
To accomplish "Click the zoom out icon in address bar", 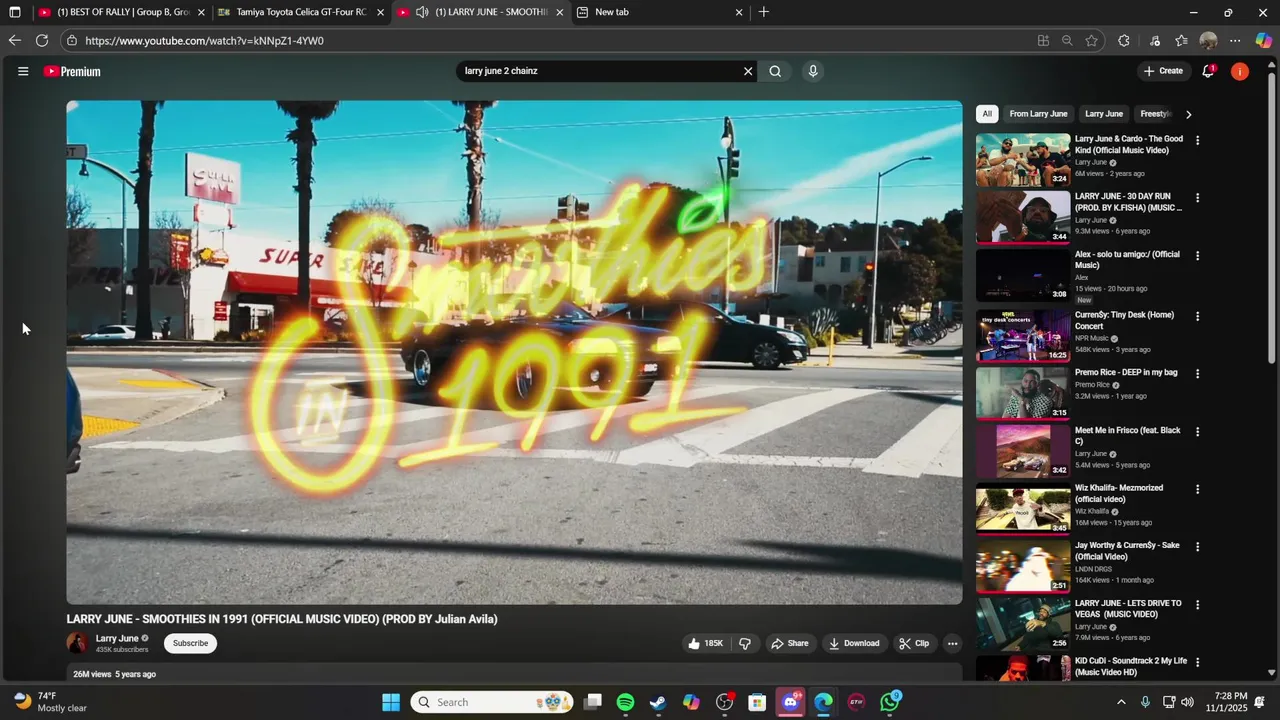I will (x=1067, y=41).
